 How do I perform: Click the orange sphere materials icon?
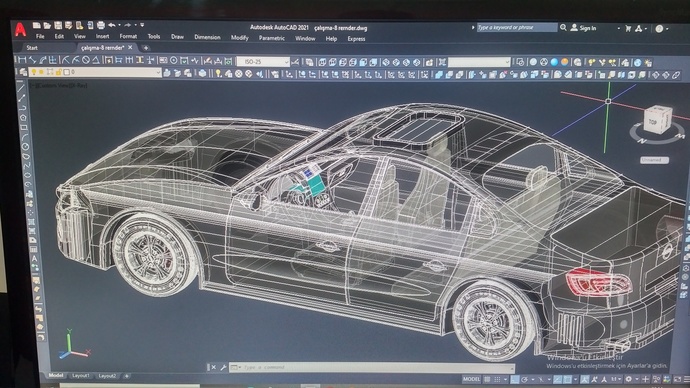565,62
